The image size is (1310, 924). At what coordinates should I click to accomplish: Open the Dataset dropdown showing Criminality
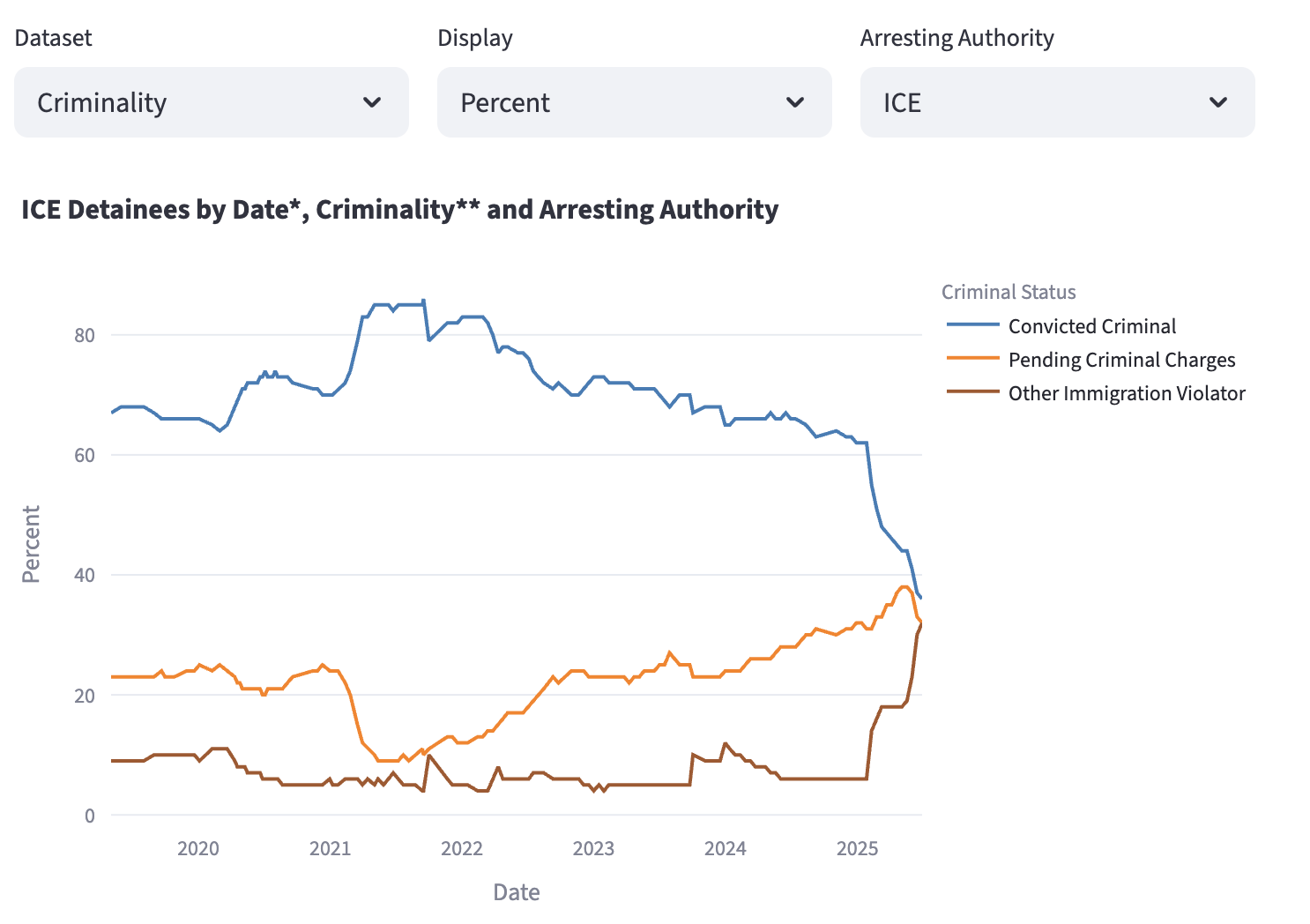coord(211,102)
